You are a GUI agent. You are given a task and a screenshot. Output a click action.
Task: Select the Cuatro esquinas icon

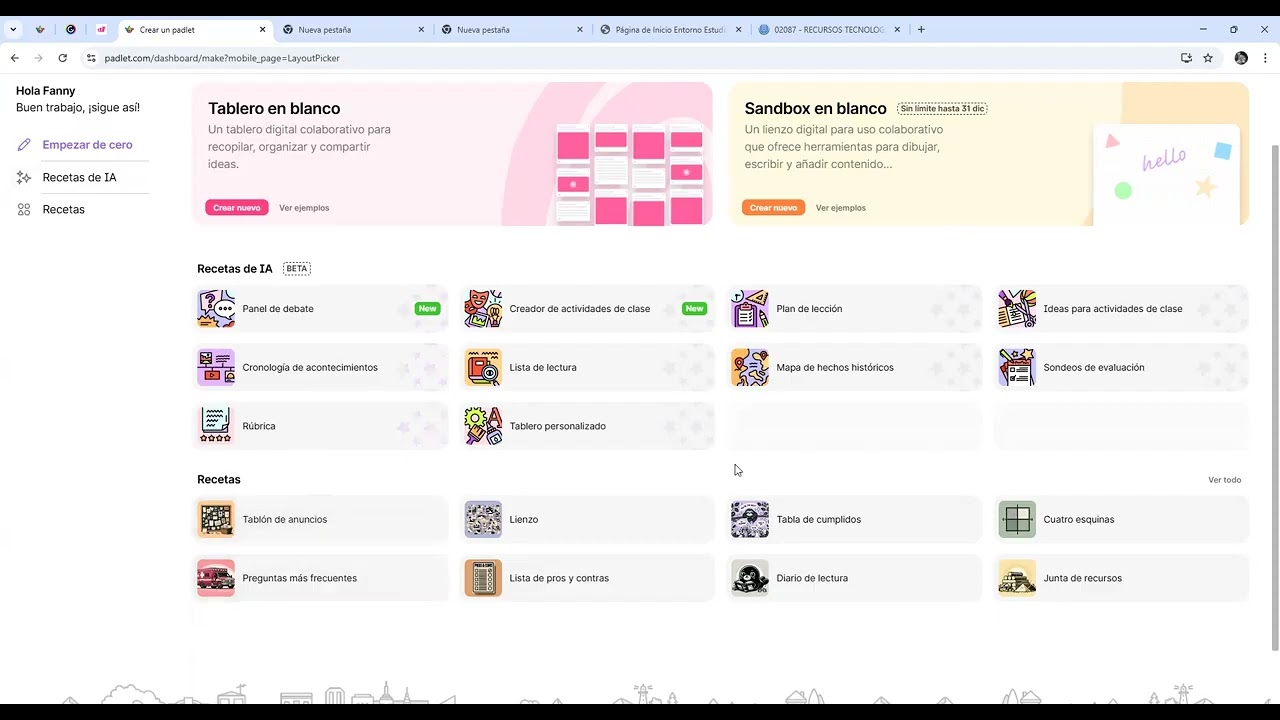1017,519
